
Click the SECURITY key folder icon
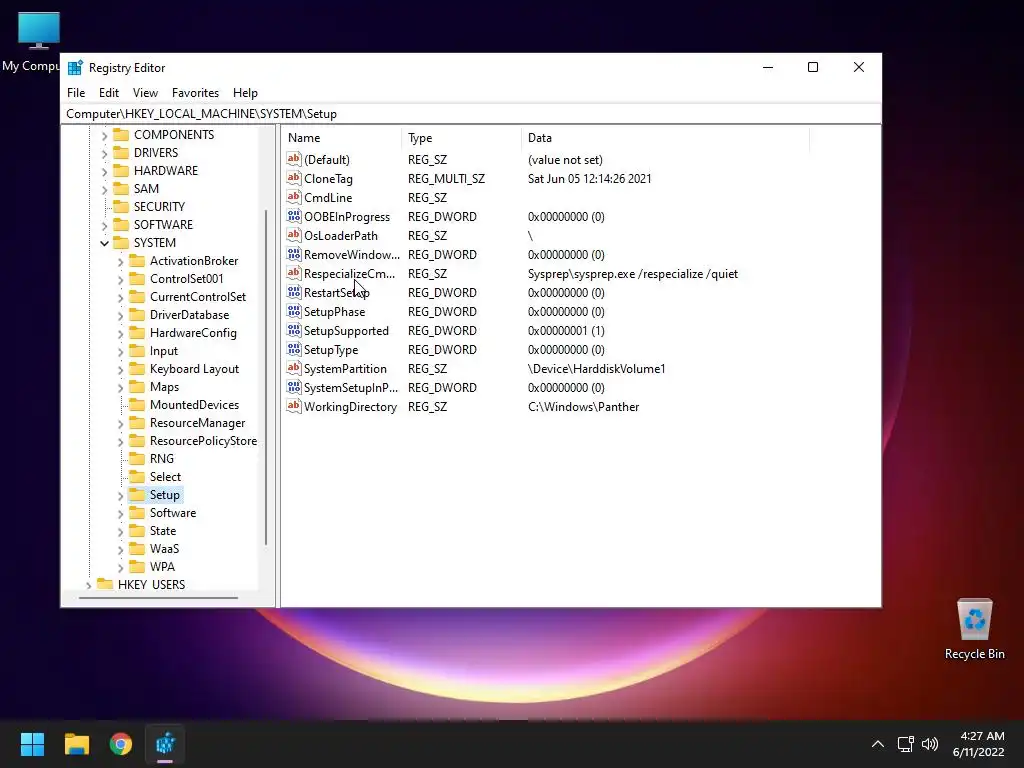pyautogui.click(x=121, y=206)
